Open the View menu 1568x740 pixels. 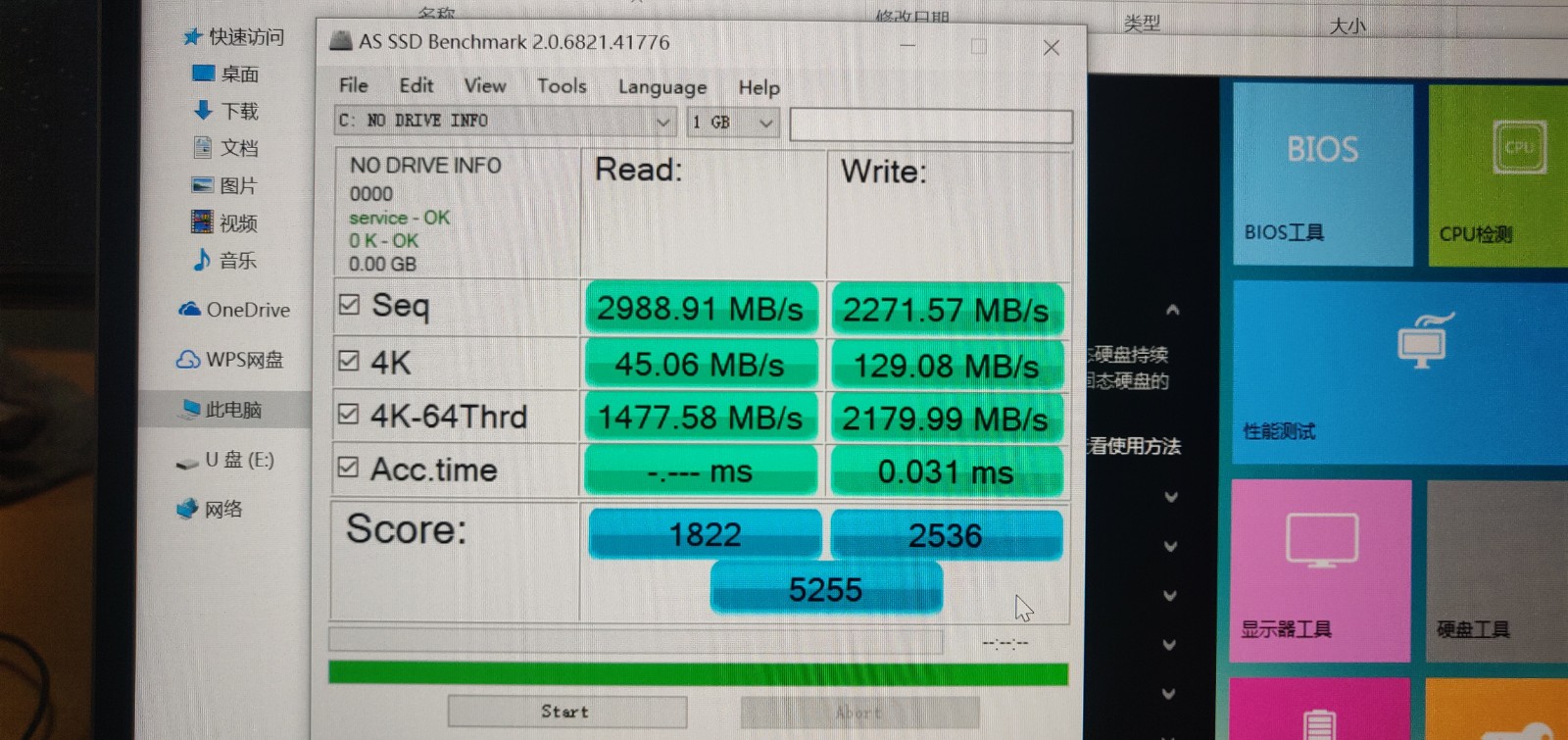[x=485, y=85]
